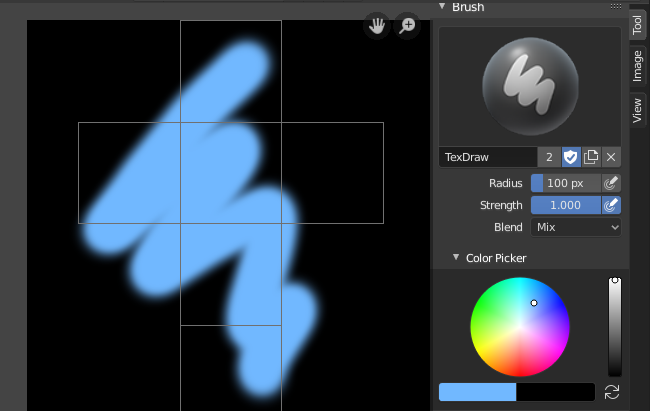Unlink the TexDraw brush with X

point(611,157)
